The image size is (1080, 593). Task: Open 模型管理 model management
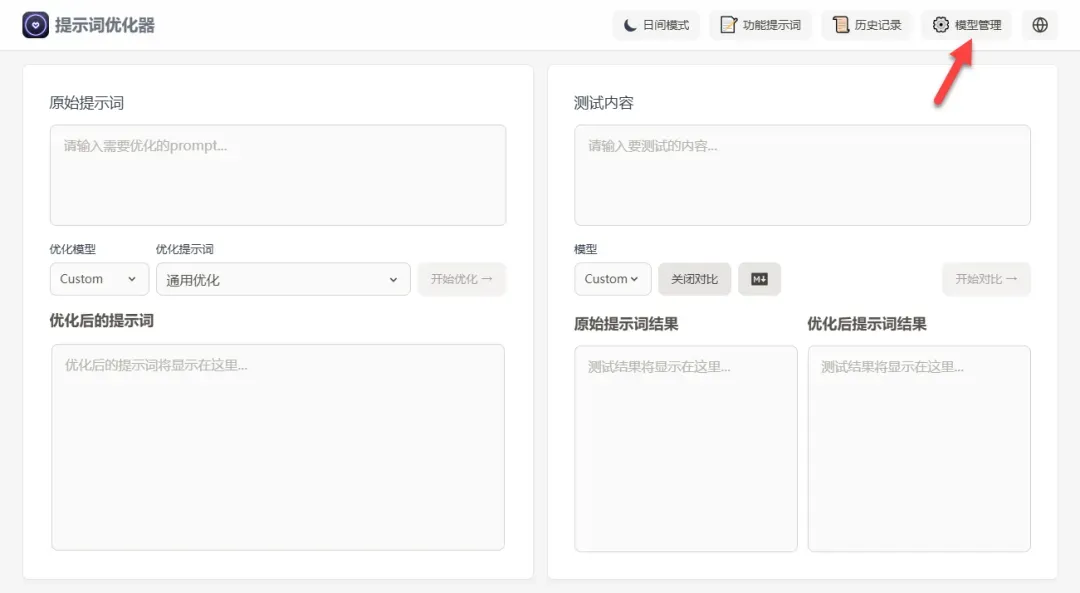coord(966,25)
